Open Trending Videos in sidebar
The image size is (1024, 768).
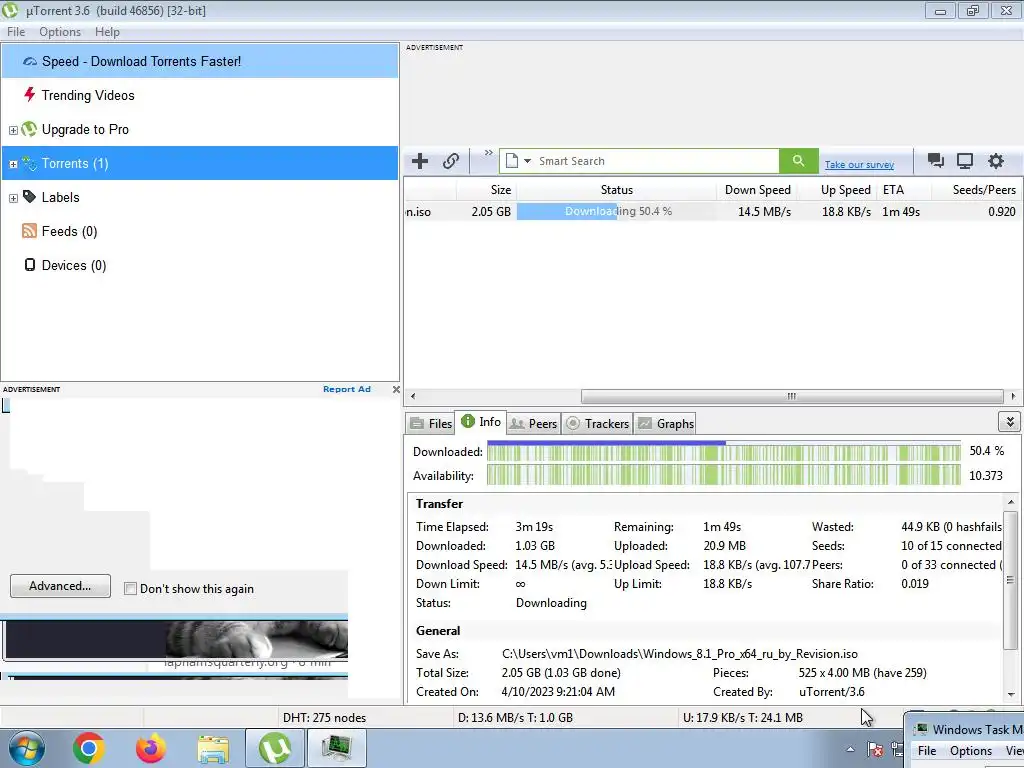pos(200,95)
